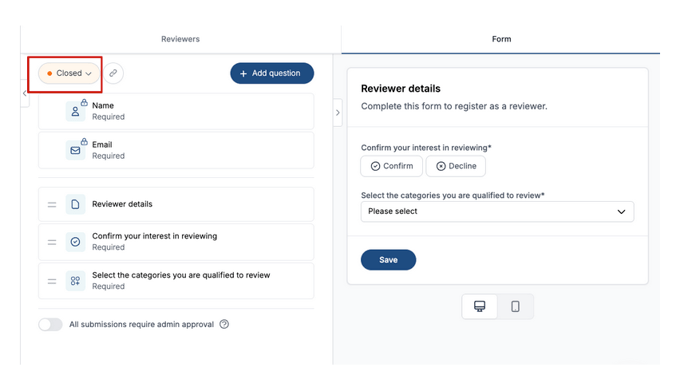Click the Reviewer details page icon
The image size is (688, 387).
[75, 204]
